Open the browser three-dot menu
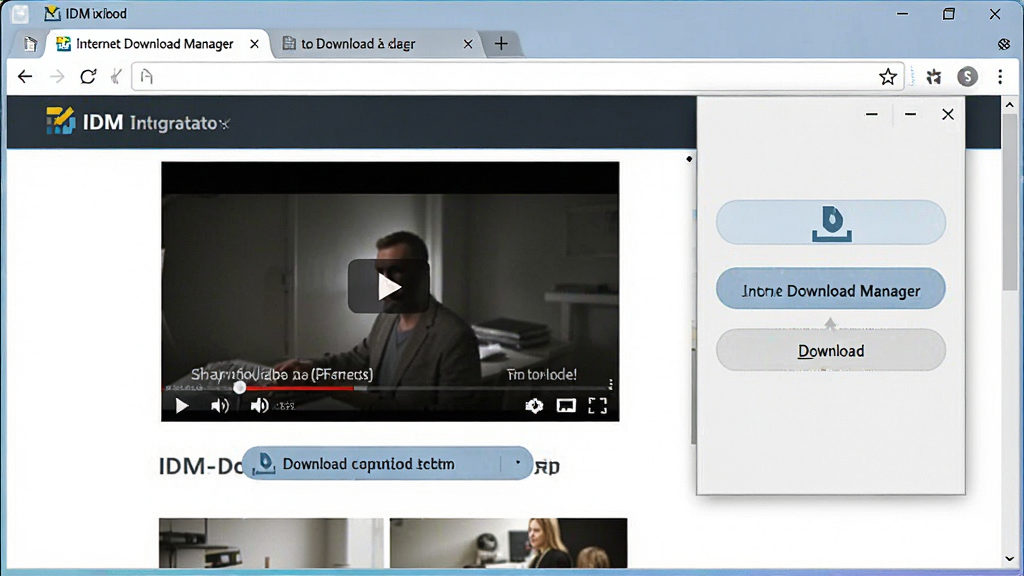The image size is (1024, 576). [1000, 77]
